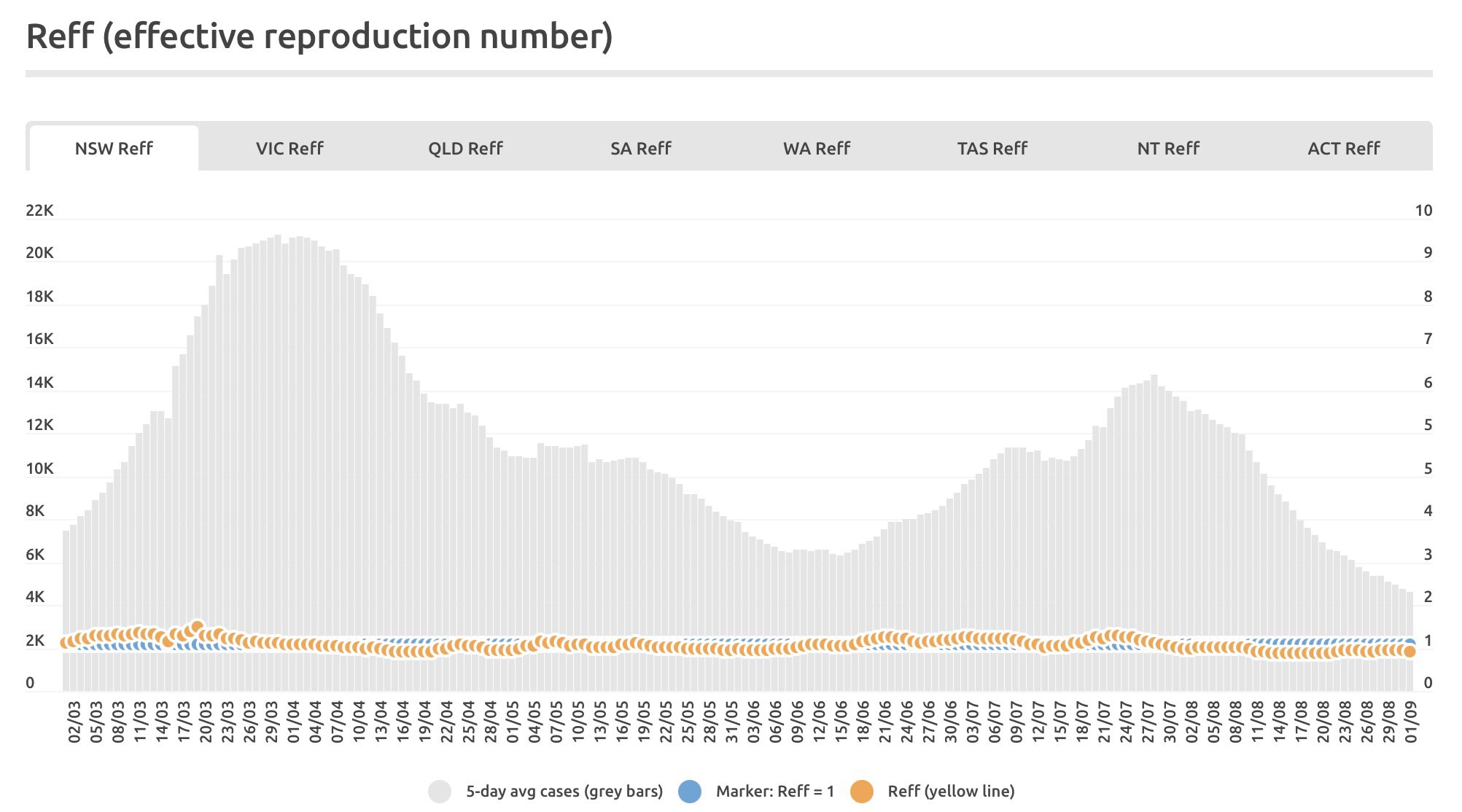Toggle the 'Marker: Reff = 1' legend label

pos(774,792)
